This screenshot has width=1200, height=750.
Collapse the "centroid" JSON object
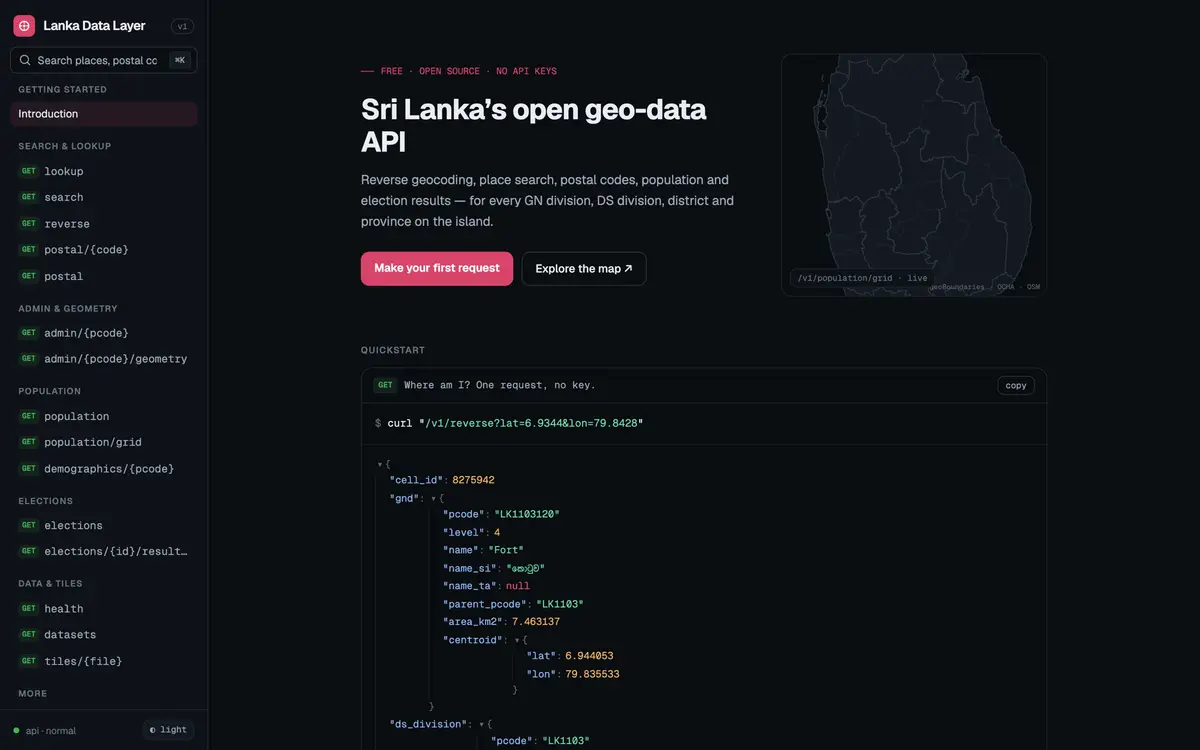coord(516,639)
